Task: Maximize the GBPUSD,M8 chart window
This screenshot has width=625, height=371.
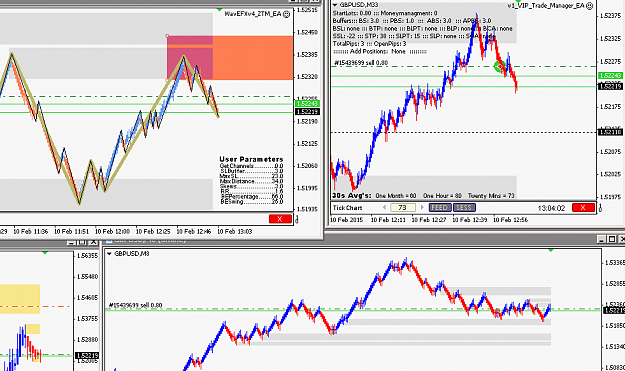Action: tap(612, 239)
